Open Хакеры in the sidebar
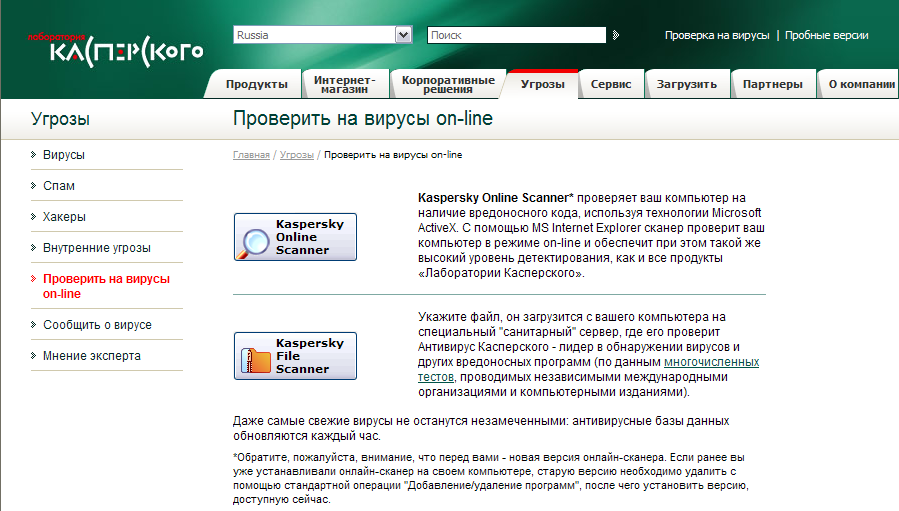Image resolution: width=899 pixels, height=511 pixels. point(64,217)
